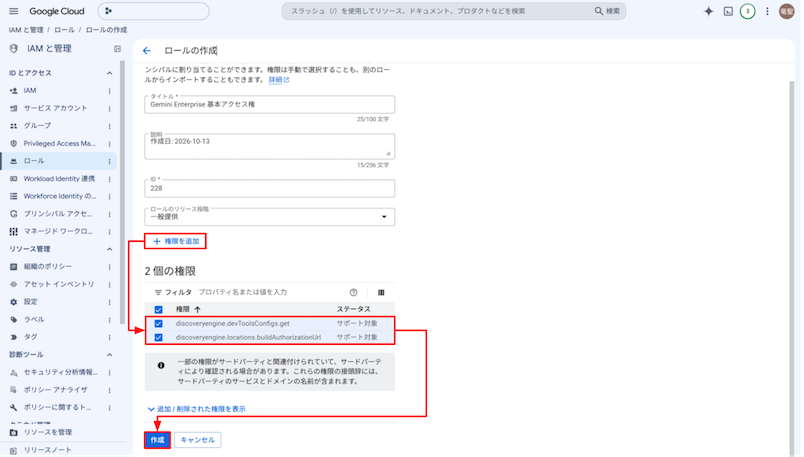Collapse the ID とアクセス section
The image size is (804, 457).
pos(109,73)
